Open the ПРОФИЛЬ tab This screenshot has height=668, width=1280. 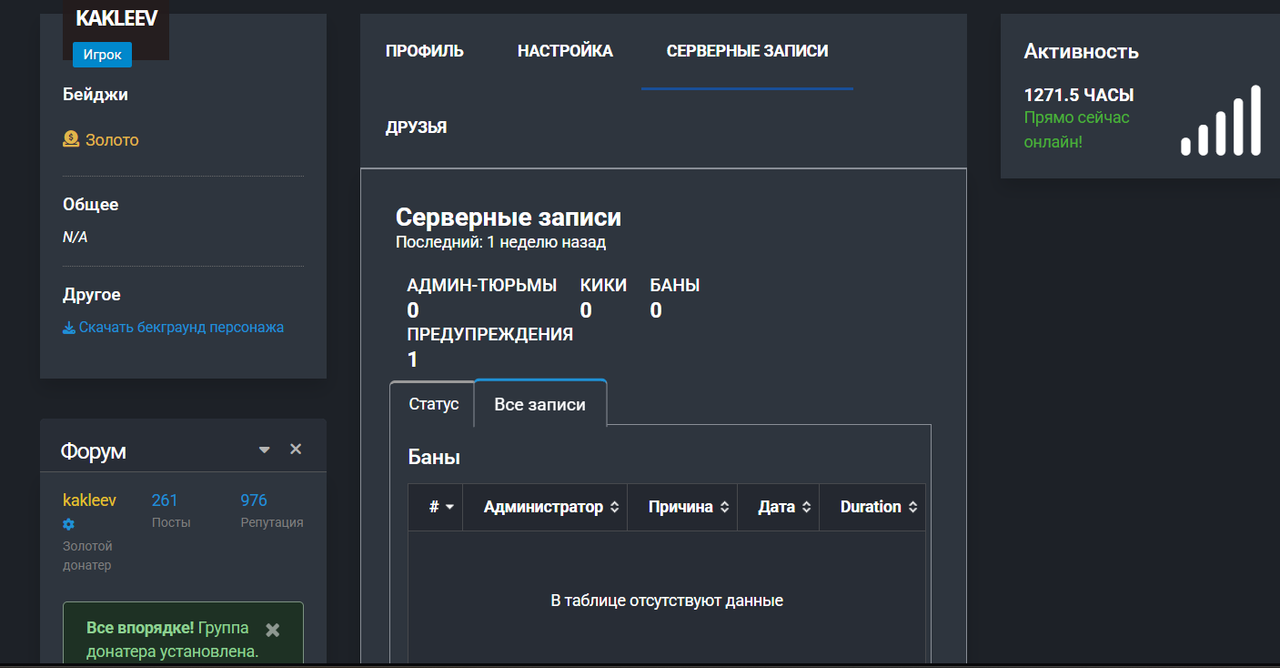pos(425,51)
